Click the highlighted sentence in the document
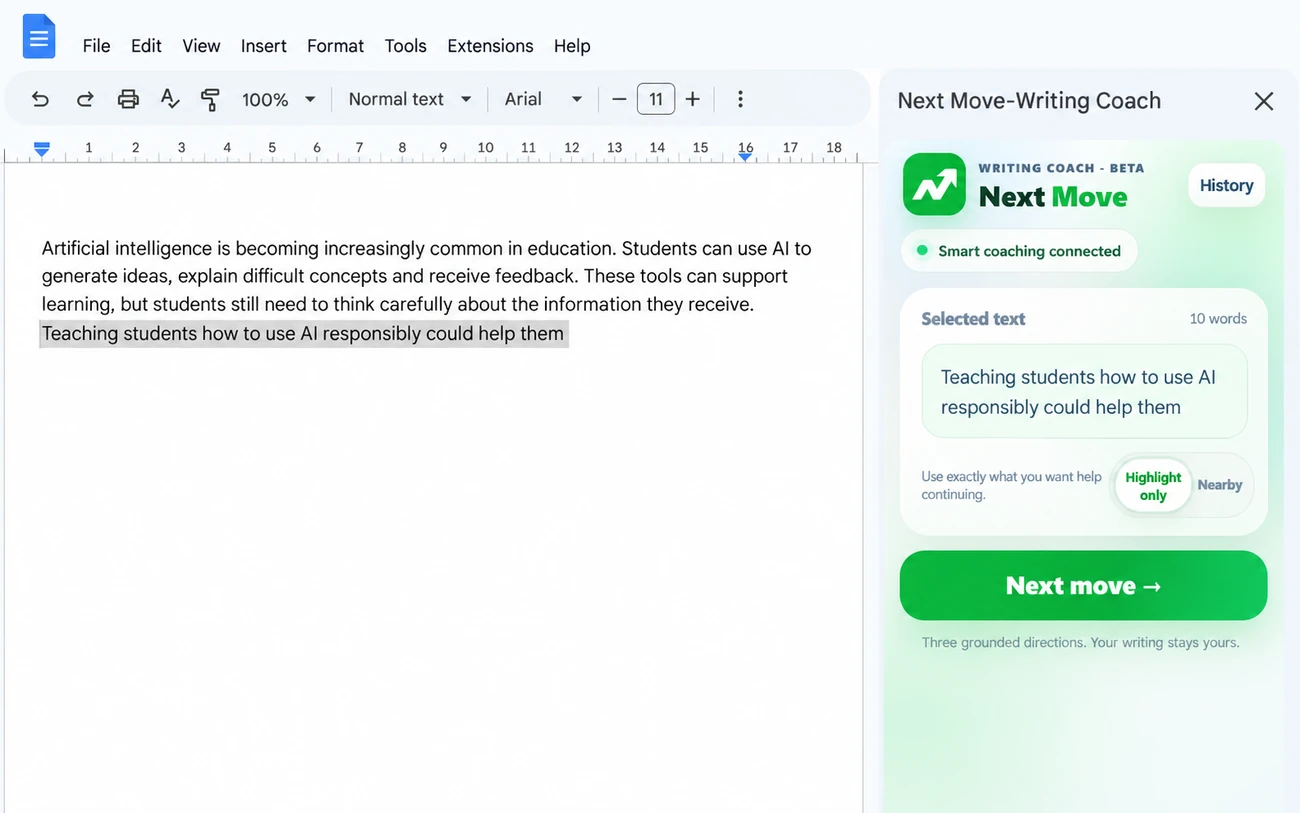 point(303,333)
